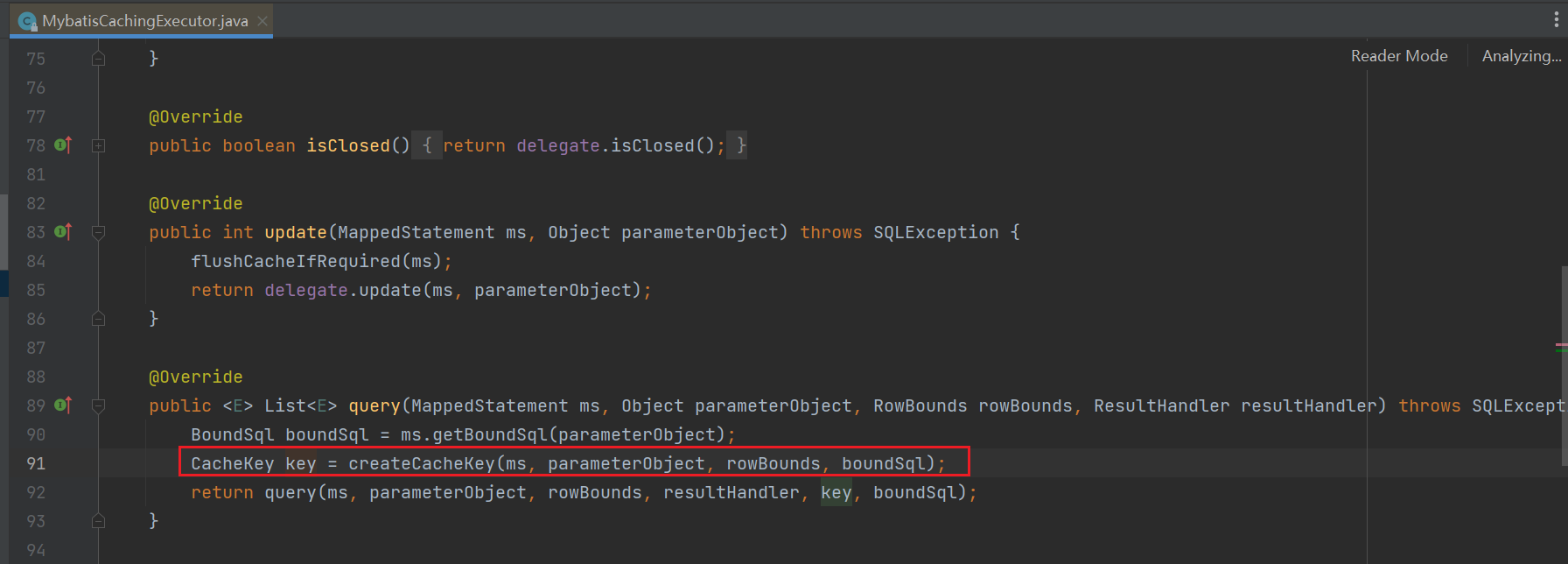Click the fold end marker on line 93
Image resolution: width=1568 pixels, height=564 pixels.
coord(98,521)
